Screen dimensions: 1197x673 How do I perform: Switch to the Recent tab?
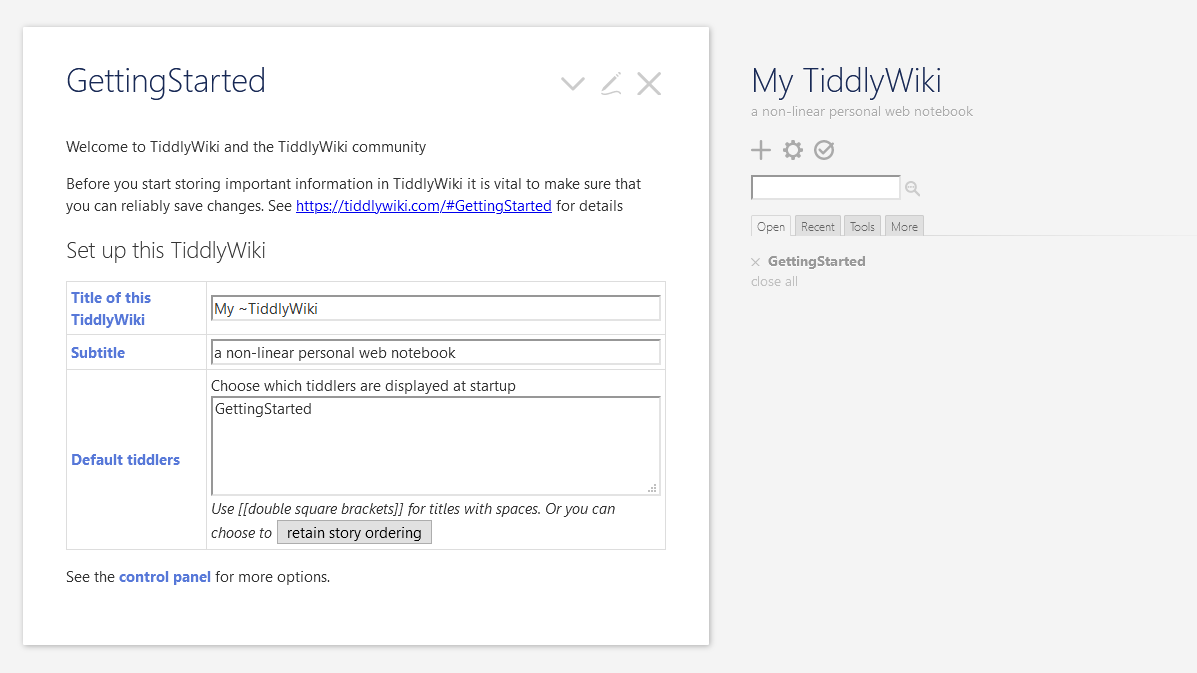(x=818, y=227)
